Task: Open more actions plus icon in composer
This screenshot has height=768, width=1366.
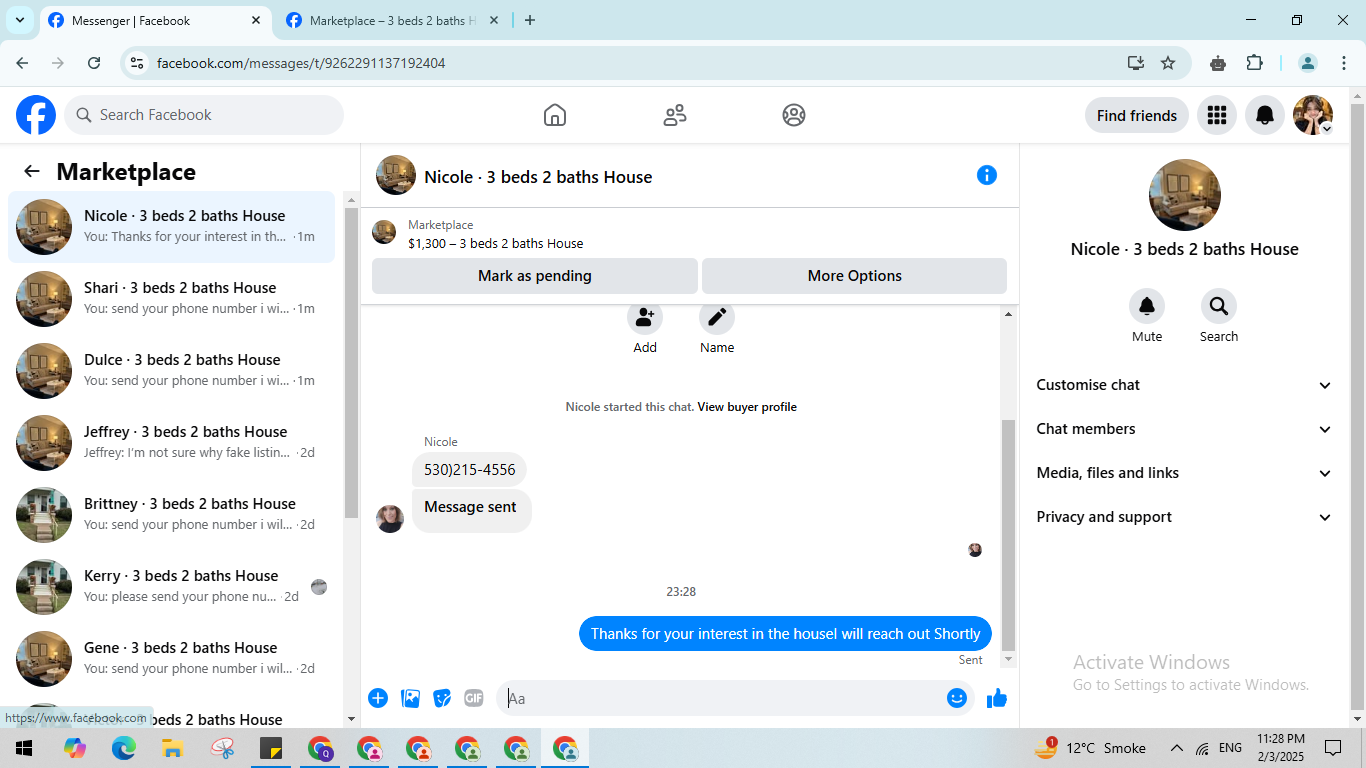Action: click(378, 698)
